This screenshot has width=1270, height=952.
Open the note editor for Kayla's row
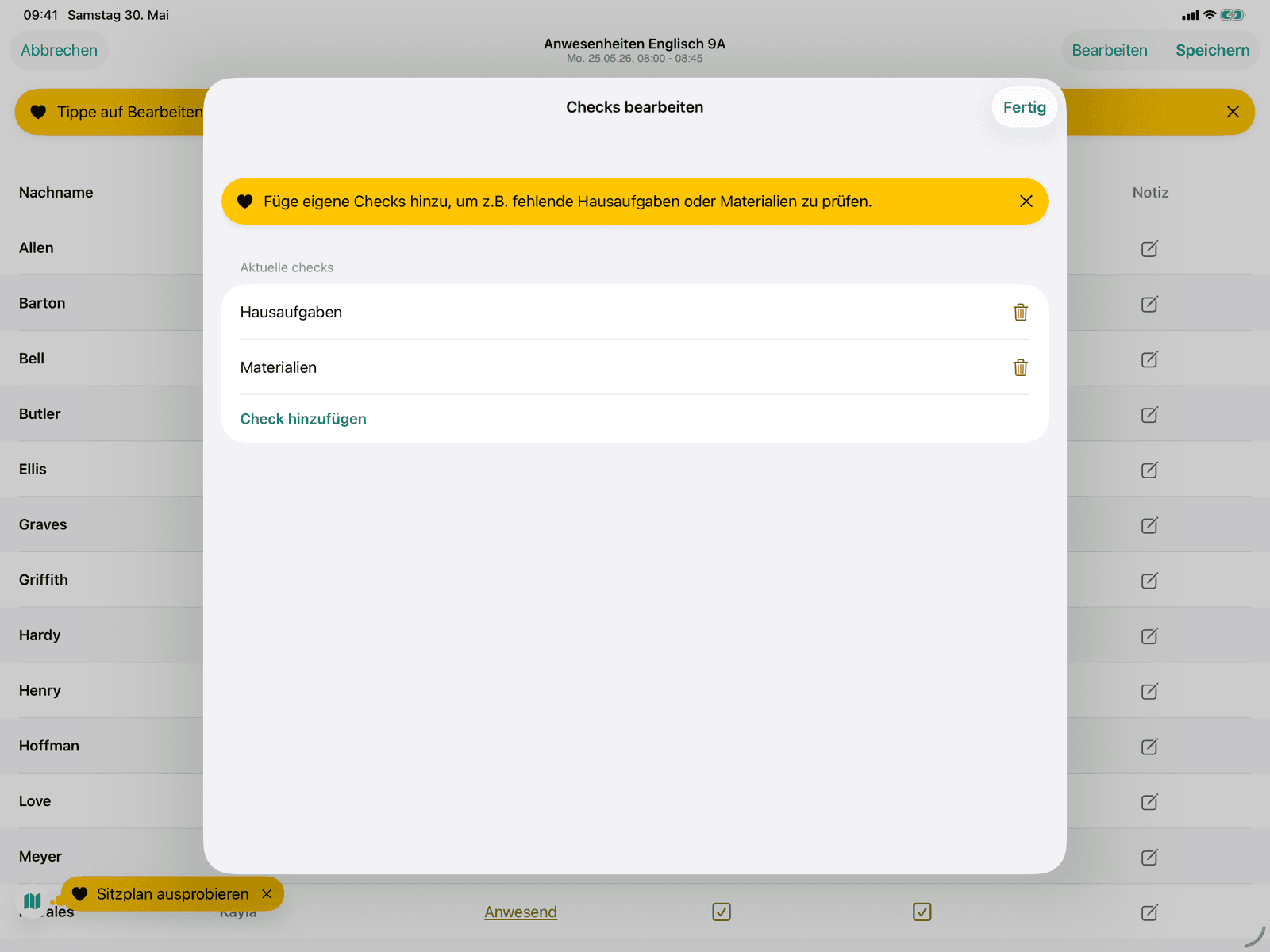click(1149, 912)
